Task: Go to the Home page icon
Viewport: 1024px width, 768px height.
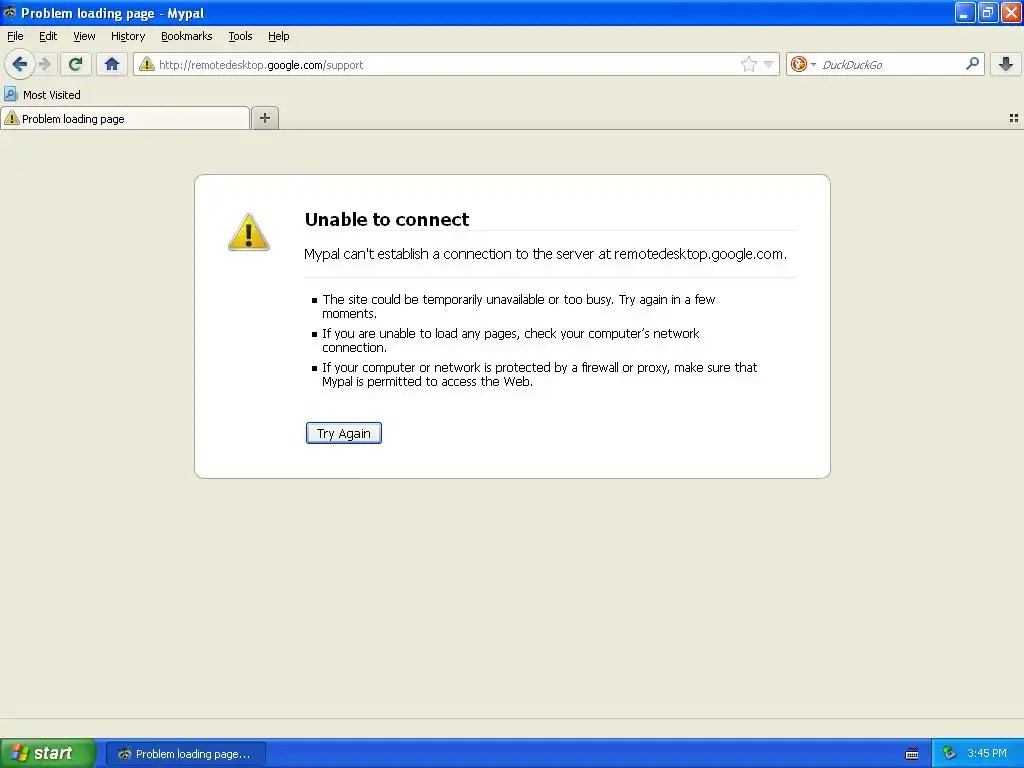Action: [x=112, y=64]
